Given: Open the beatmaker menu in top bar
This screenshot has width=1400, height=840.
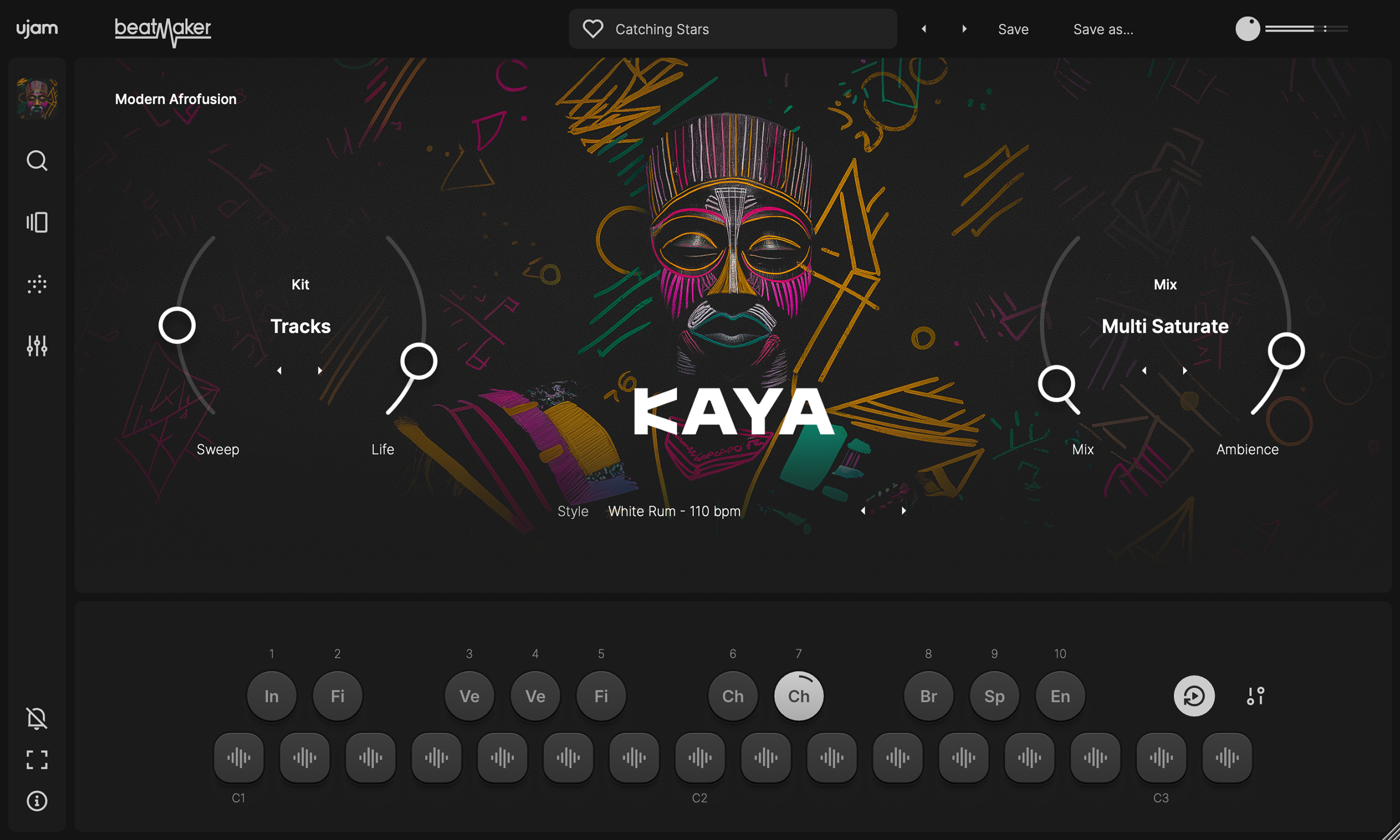Looking at the screenshot, I should coord(163,28).
